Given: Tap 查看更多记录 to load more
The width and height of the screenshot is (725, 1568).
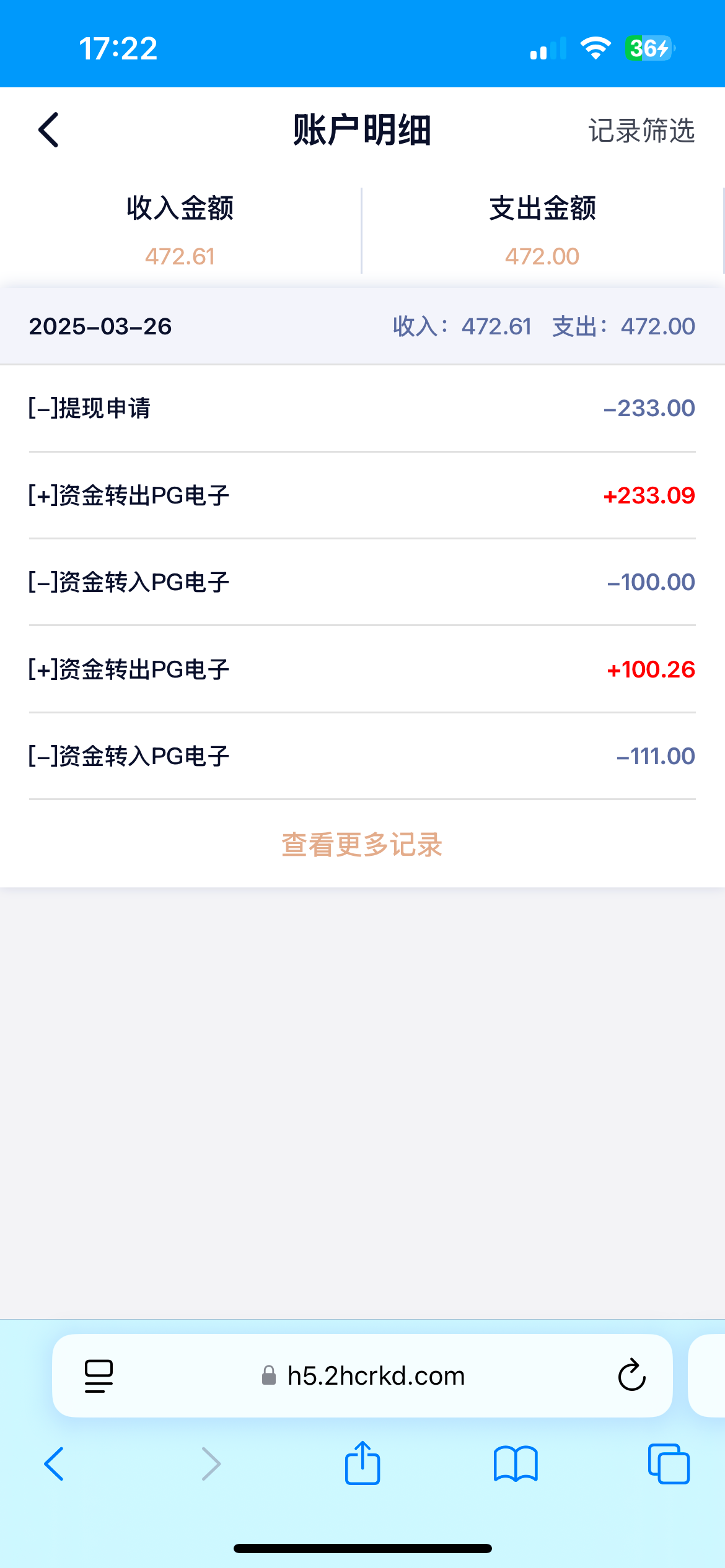Looking at the screenshot, I should 362,845.
